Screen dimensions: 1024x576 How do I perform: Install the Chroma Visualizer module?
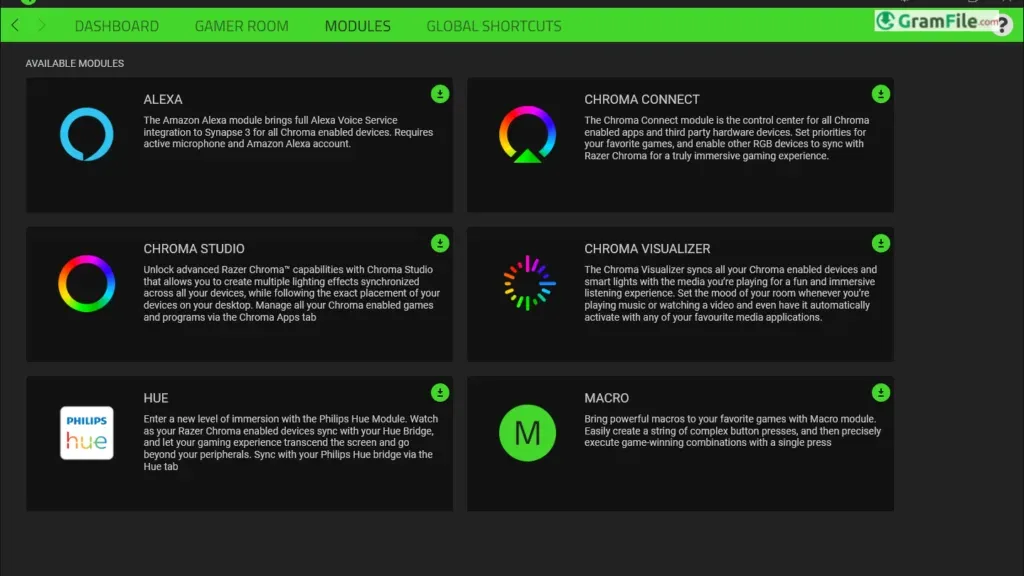click(x=880, y=243)
